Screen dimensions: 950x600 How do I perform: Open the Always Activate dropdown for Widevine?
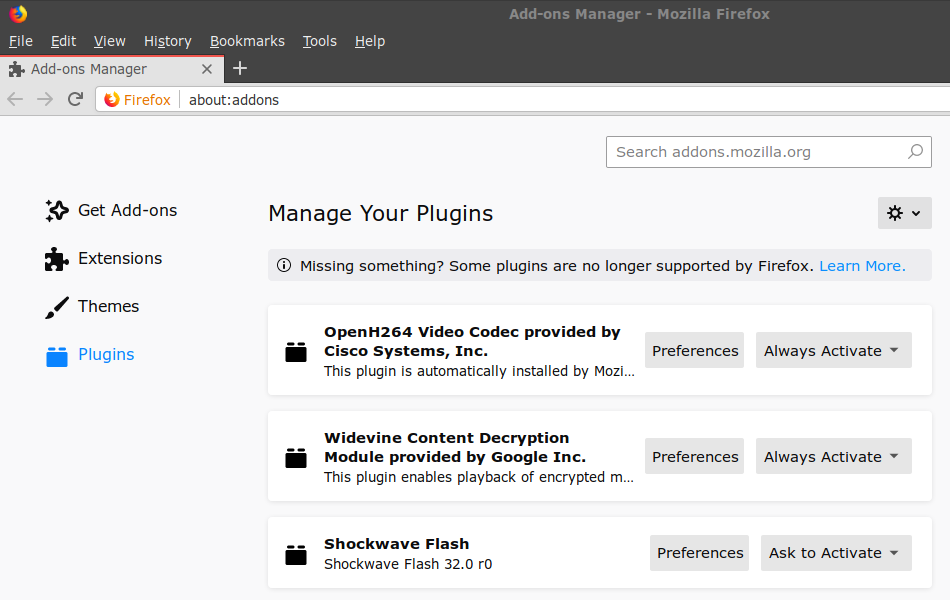point(833,456)
